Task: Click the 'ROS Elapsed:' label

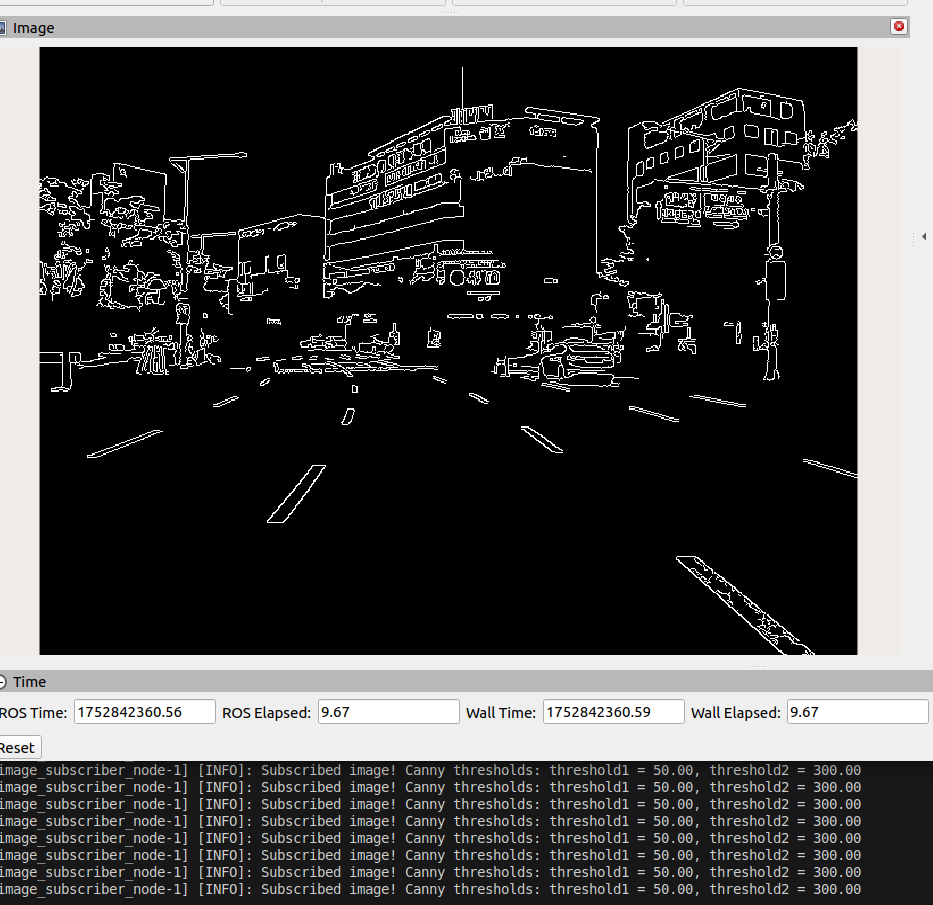Action: click(267, 713)
